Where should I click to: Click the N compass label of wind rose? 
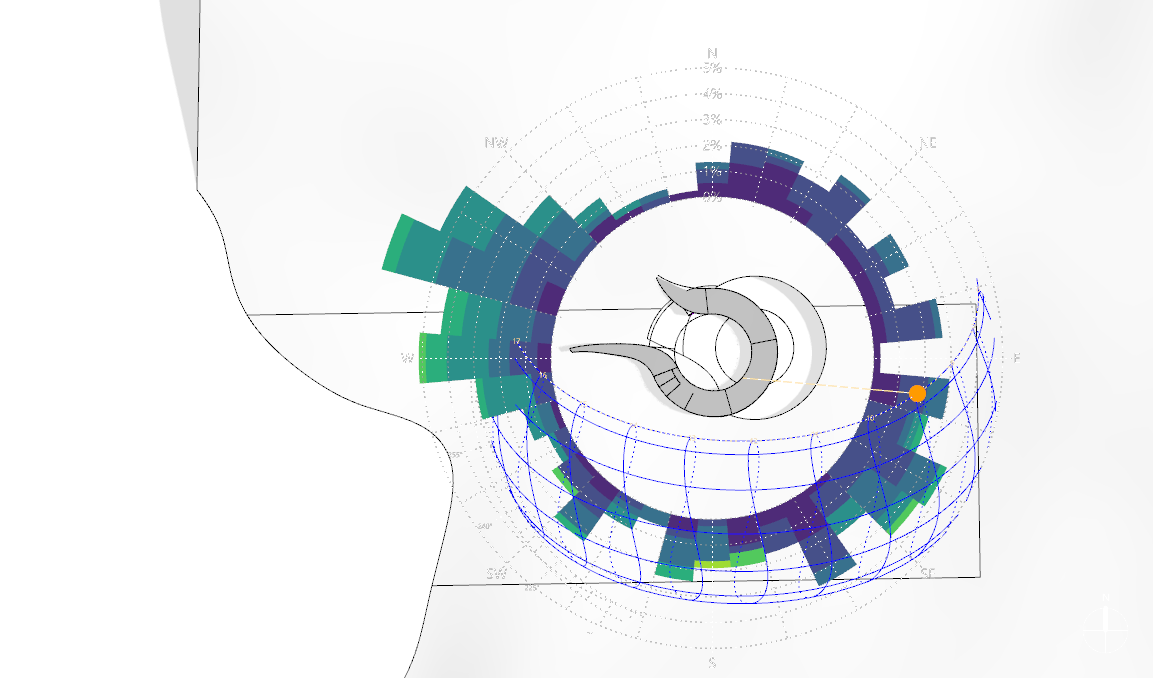point(712,54)
